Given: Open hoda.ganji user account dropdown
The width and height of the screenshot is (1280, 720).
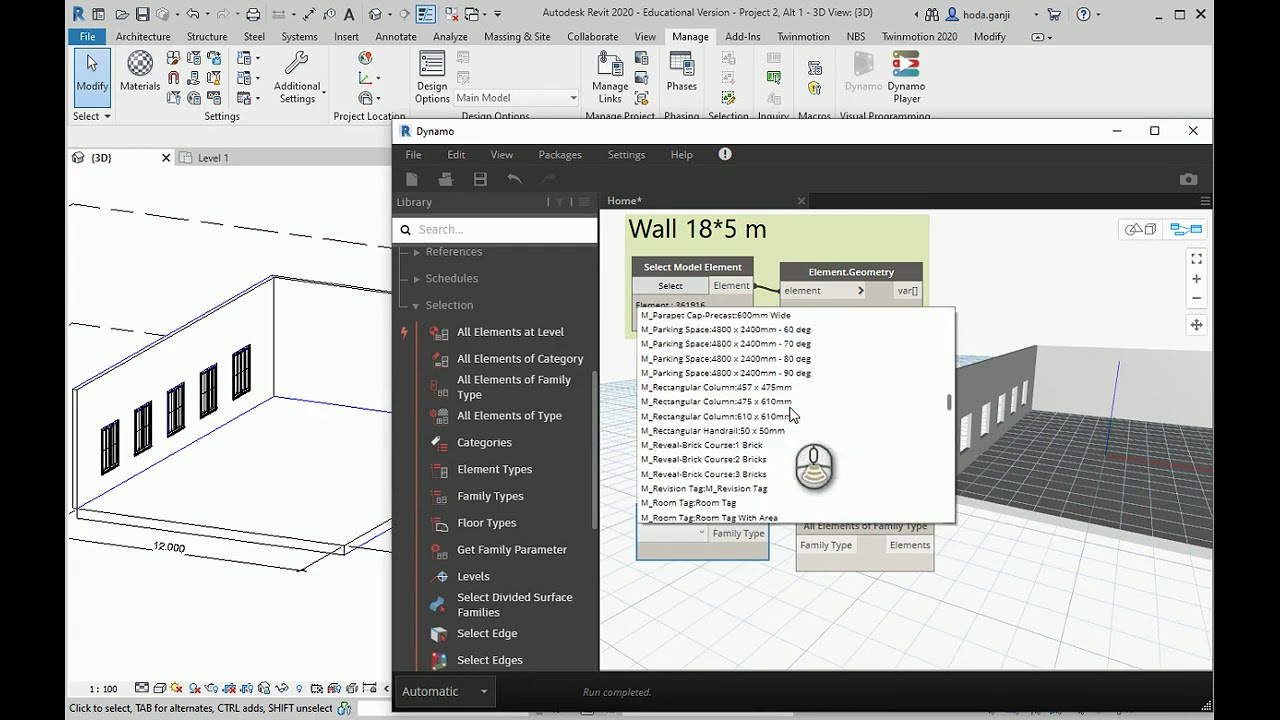Looking at the screenshot, I should click(x=1036, y=14).
